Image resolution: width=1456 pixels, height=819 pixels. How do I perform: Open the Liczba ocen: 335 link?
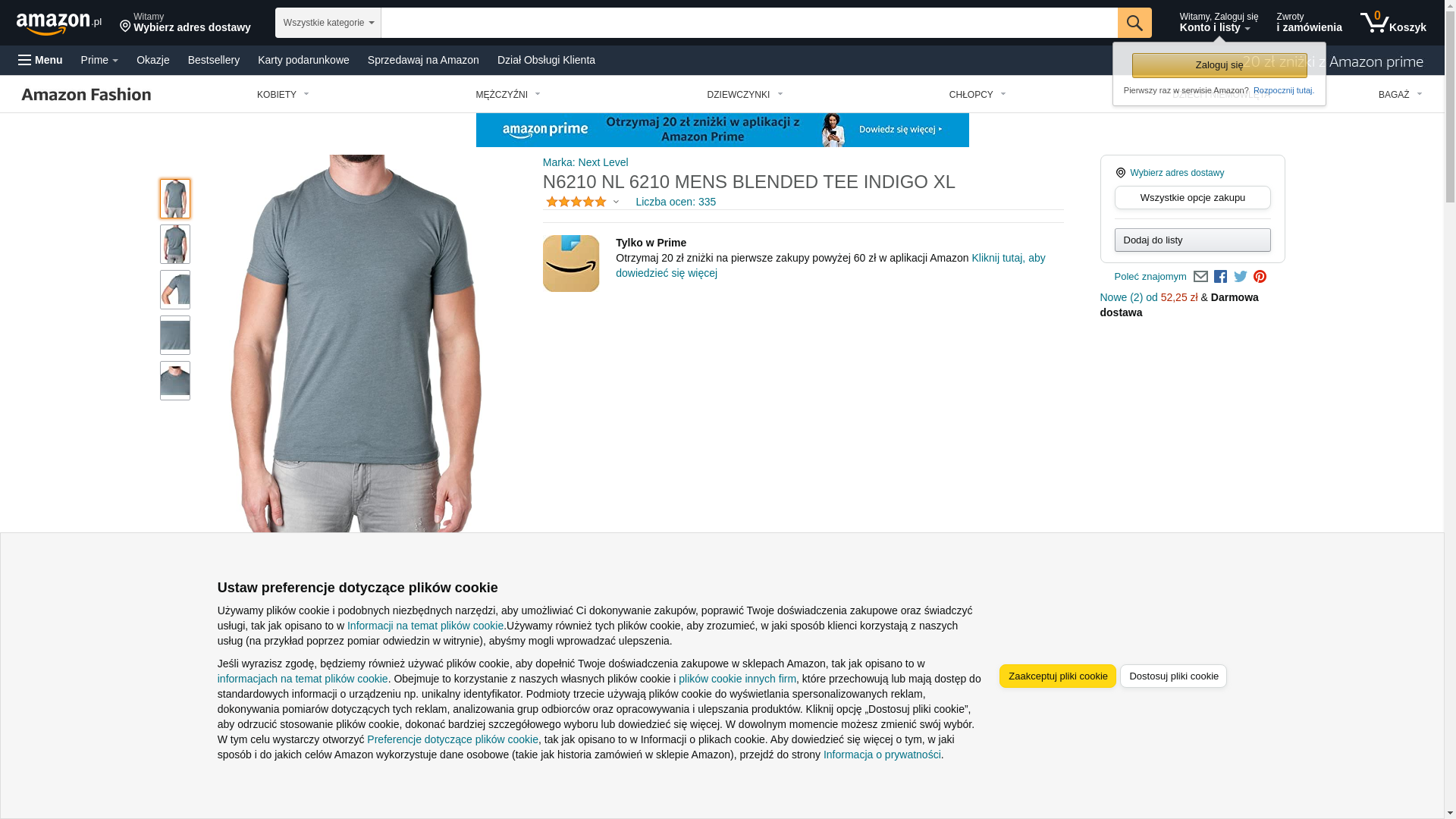676,202
